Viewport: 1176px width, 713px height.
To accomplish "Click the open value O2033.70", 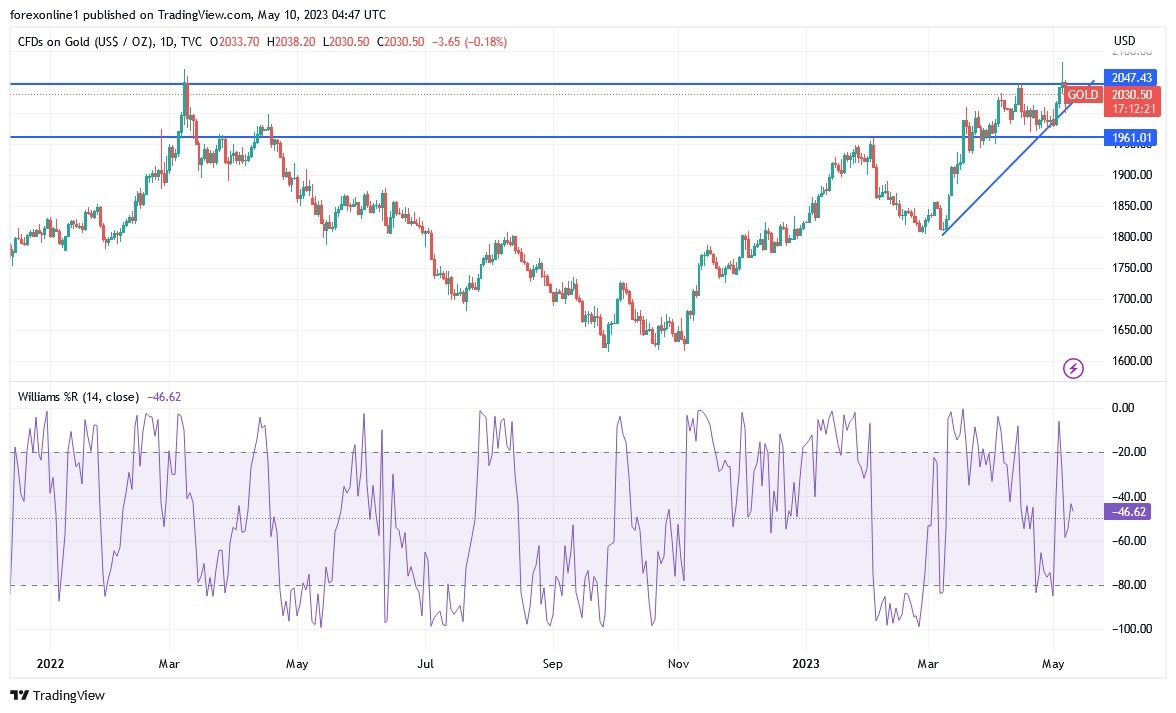I will click(x=235, y=42).
